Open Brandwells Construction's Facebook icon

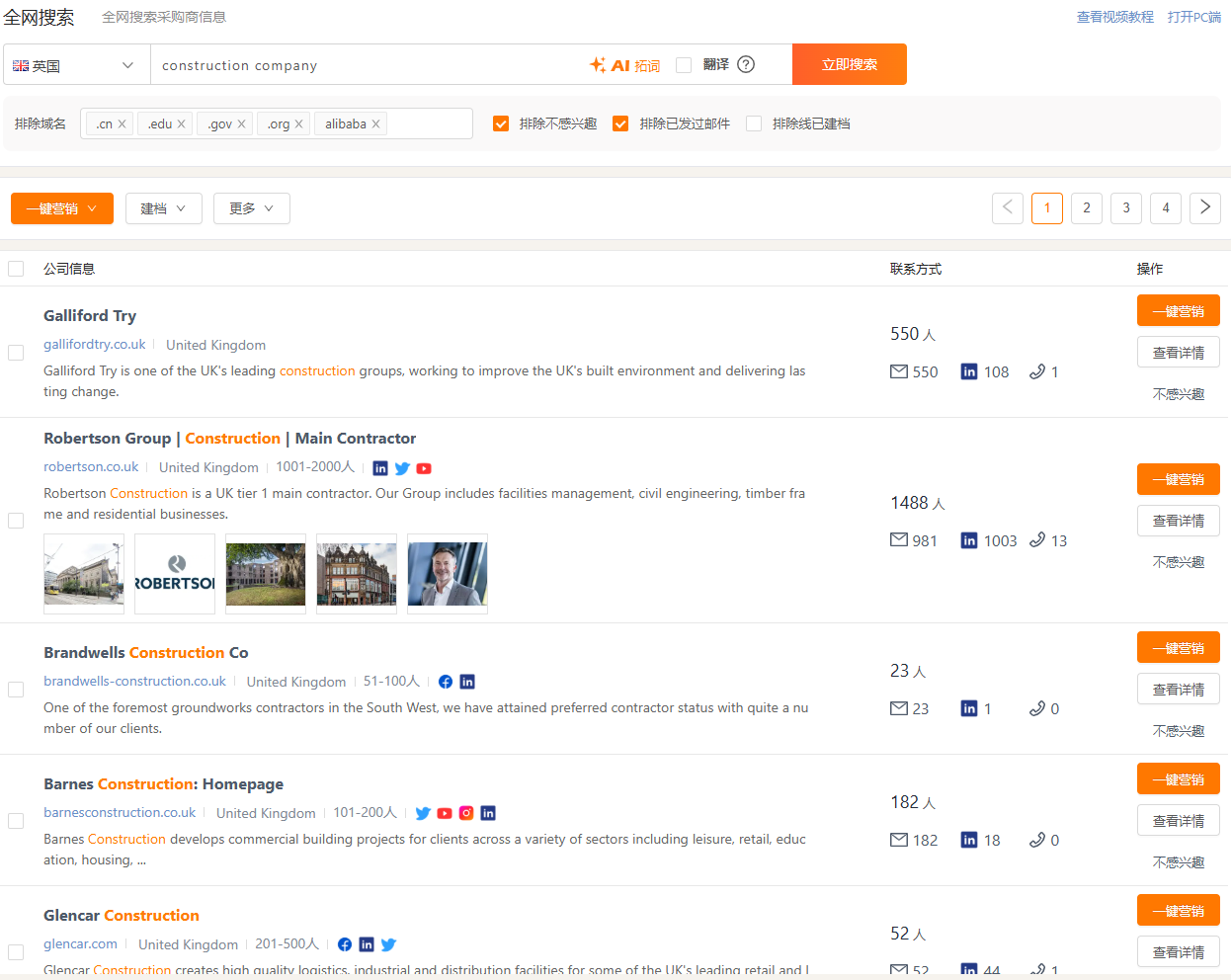point(446,682)
